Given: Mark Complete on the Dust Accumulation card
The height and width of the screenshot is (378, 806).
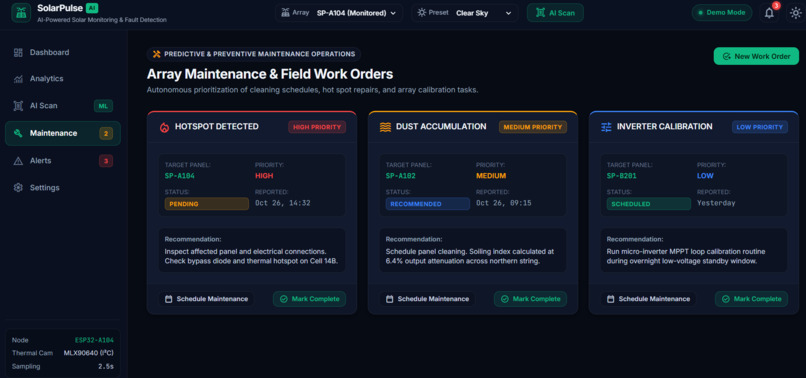Looking at the screenshot, I should [x=530, y=299].
